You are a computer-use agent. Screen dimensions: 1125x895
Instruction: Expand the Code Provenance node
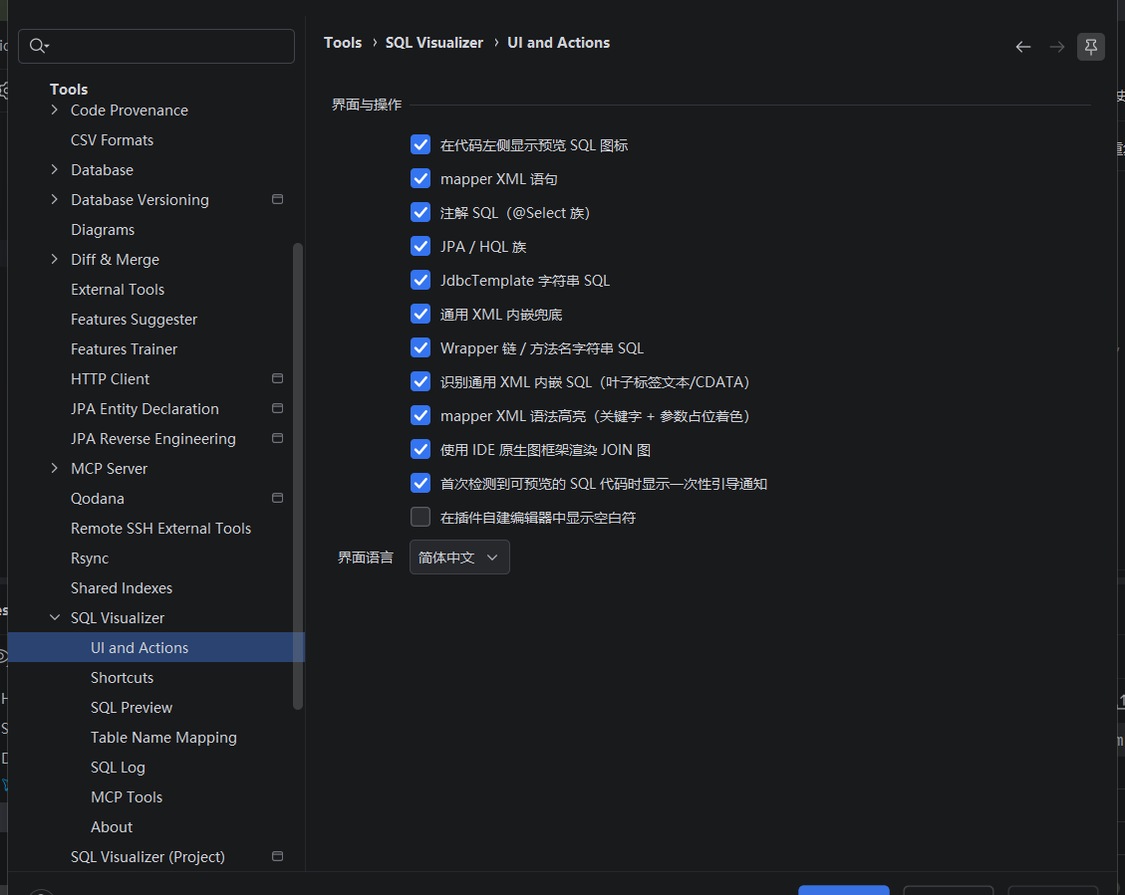point(55,110)
